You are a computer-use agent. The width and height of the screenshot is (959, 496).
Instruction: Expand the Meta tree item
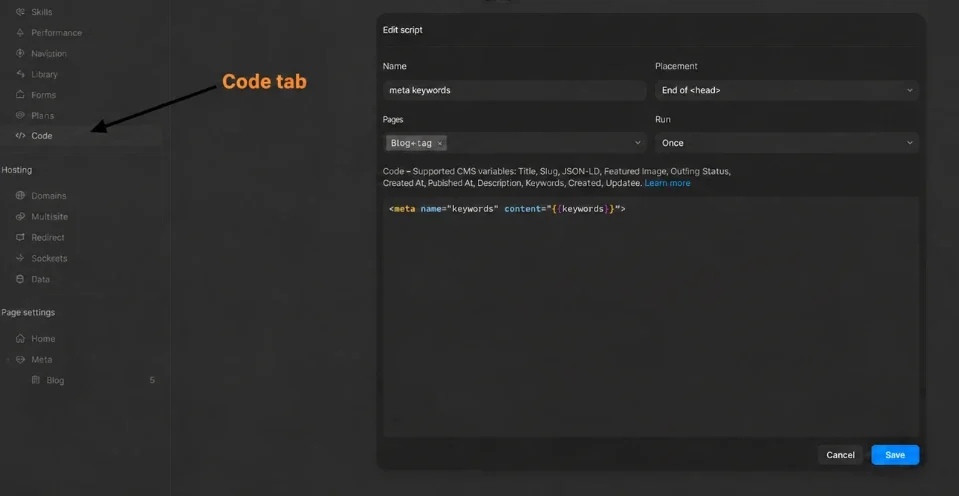pyautogui.click(x=8, y=360)
